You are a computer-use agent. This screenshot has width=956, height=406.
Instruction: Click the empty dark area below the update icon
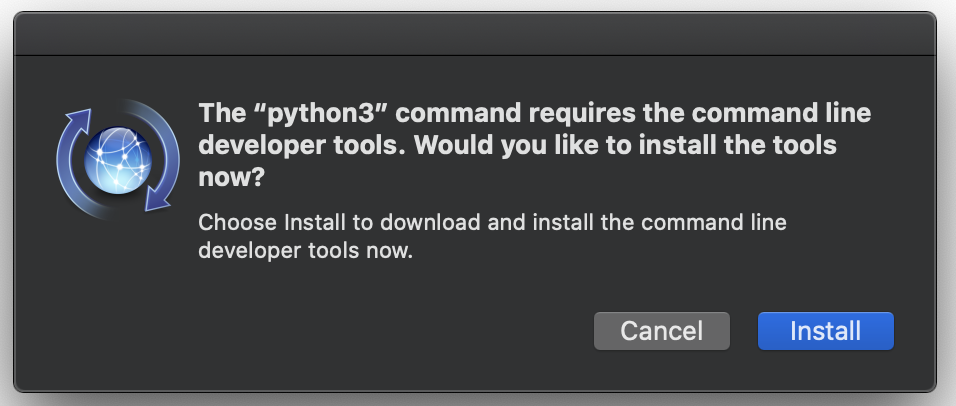click(x=118, y=293)
